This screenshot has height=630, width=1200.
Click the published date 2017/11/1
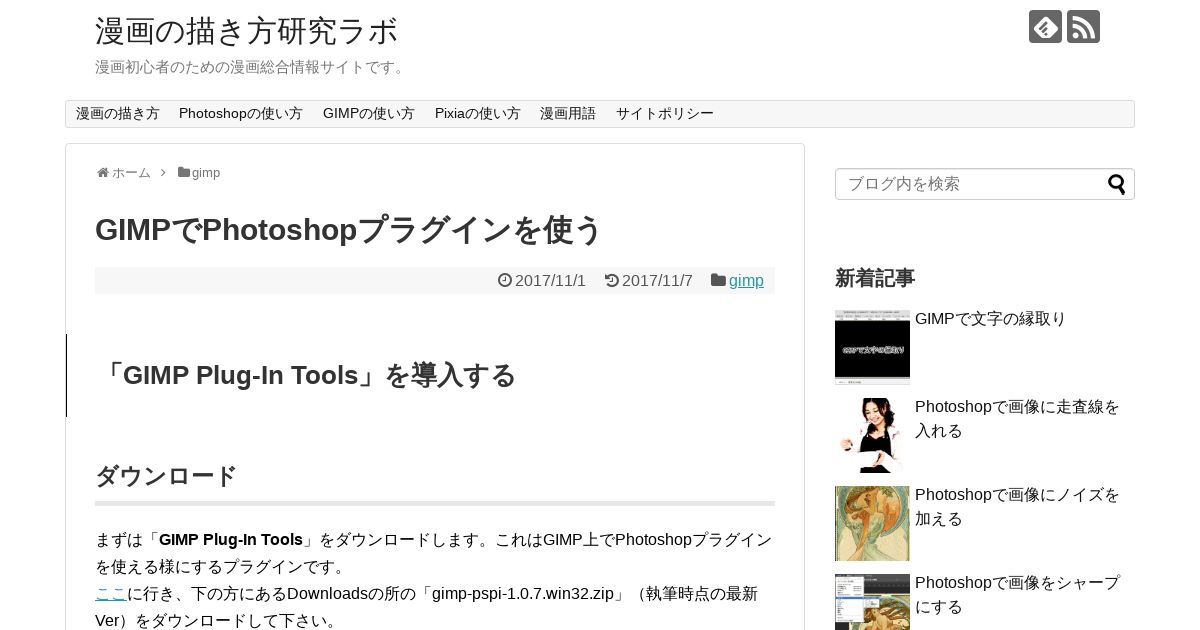[x=550, y=281]
